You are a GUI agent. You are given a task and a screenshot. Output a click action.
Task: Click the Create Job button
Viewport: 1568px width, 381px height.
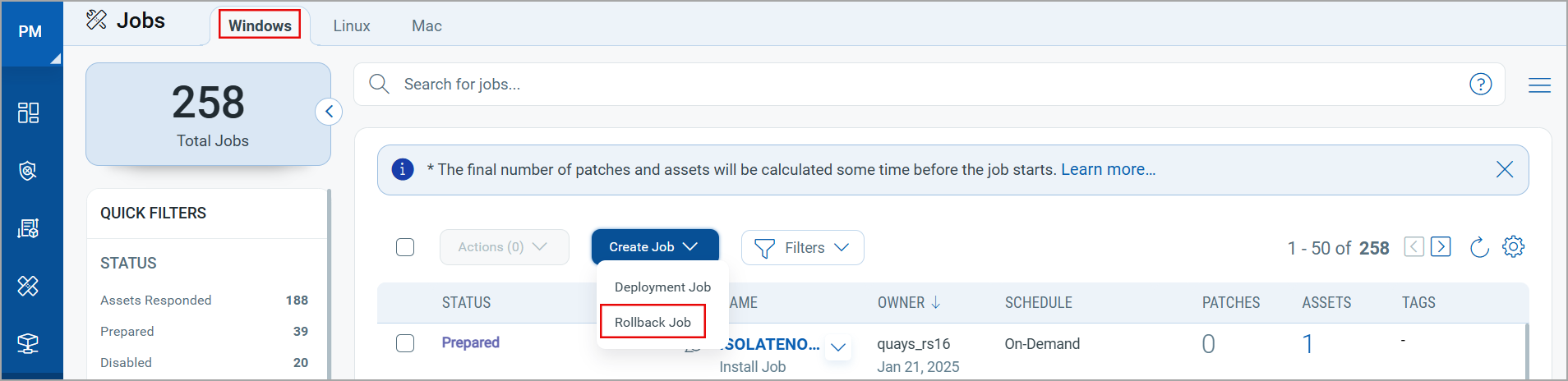tap(655, 247)
